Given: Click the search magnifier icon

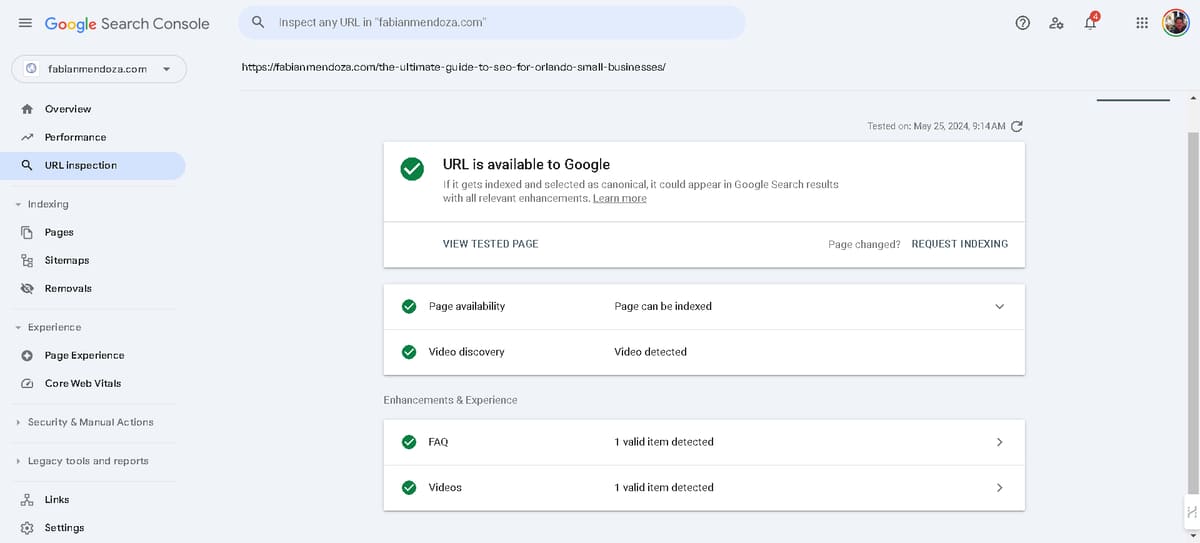Looking at the screenshot, I should (258, 22).
